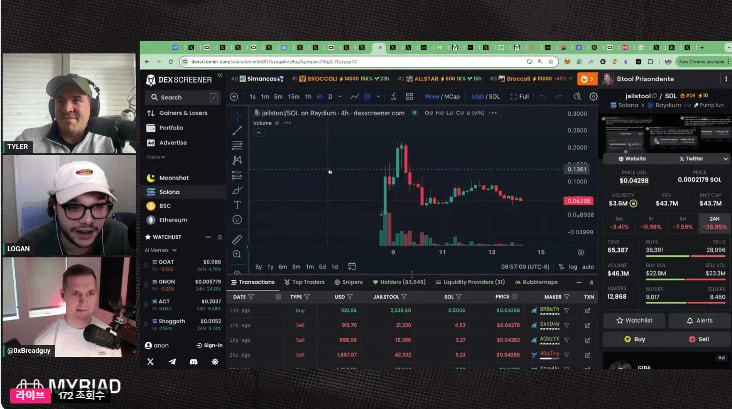Image resolution: width=732 pixels, height=409 pixels.
Task: Click the undo arrow in the chart toolbar
Action: tap(542, 97)
